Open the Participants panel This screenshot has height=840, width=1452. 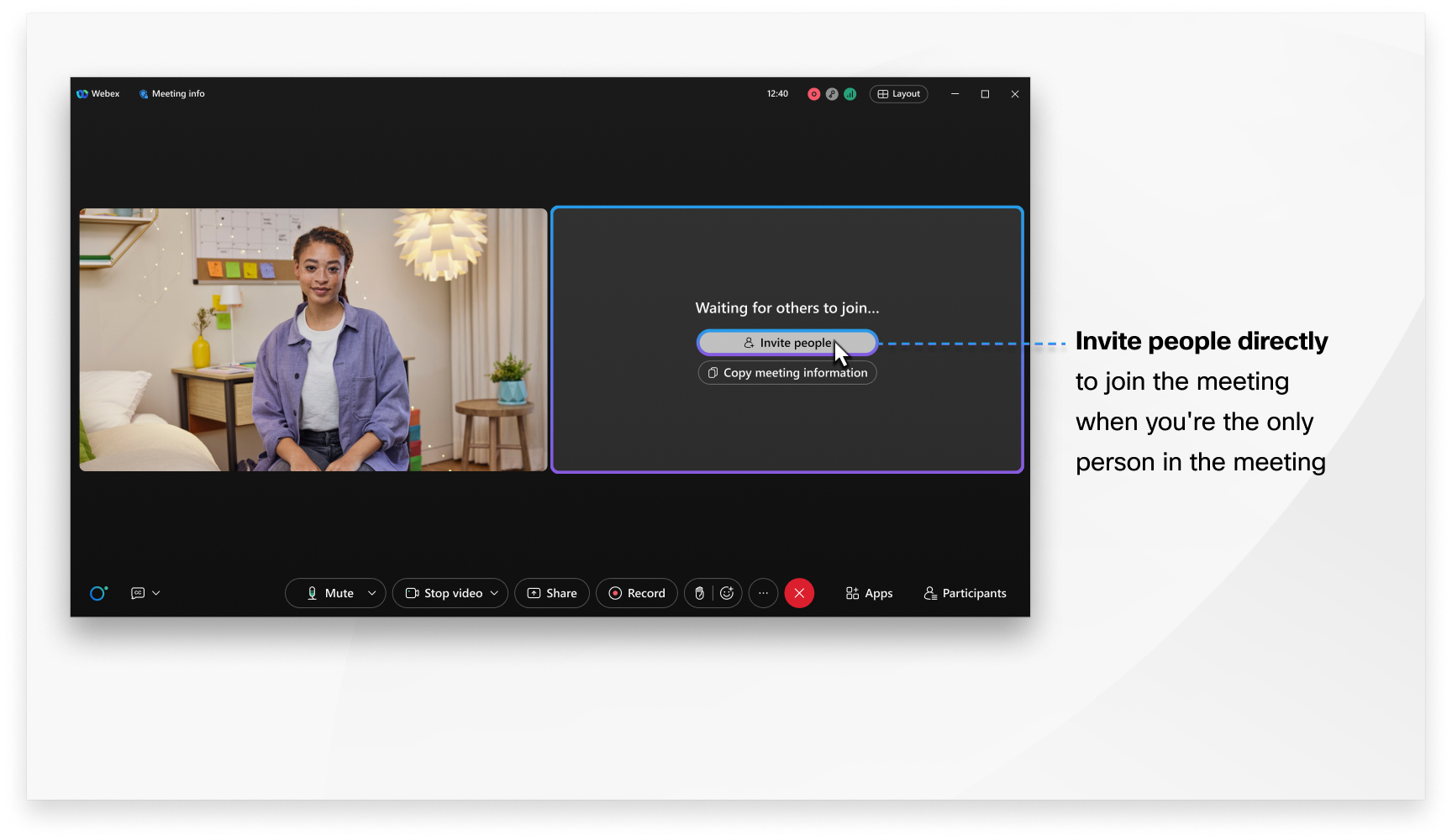(x=965, y=593)
